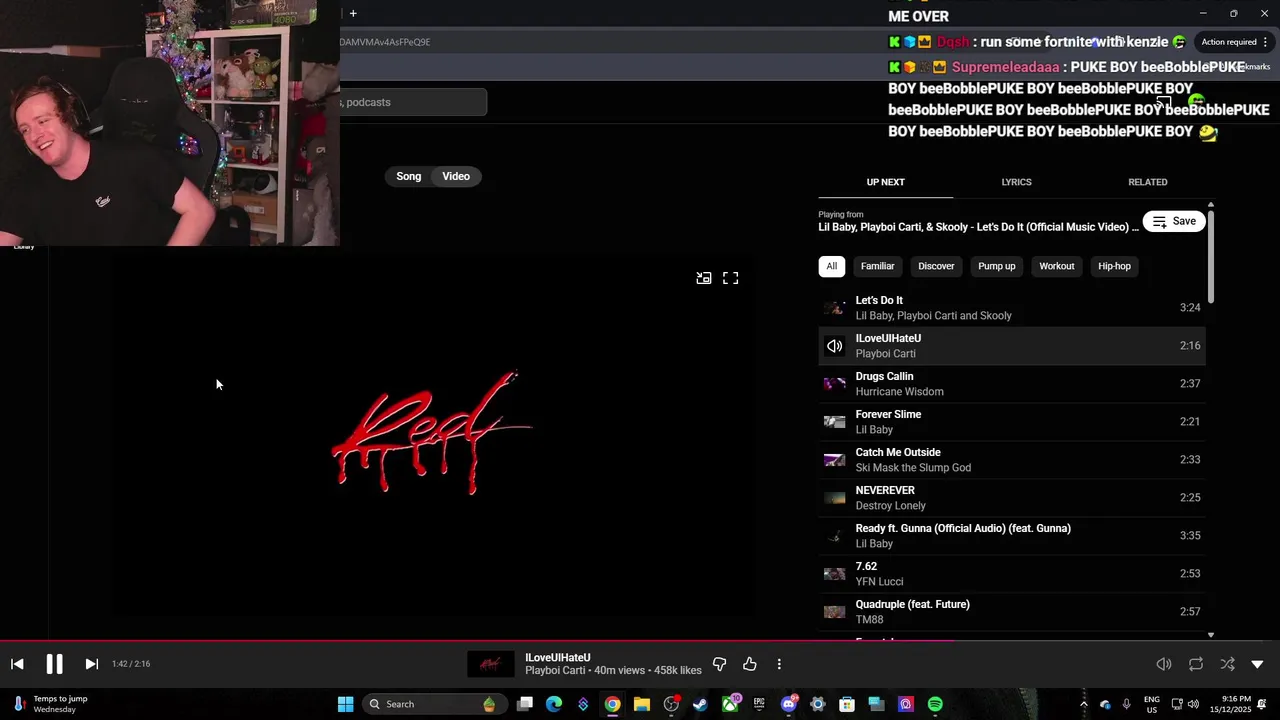
Task: Select the Familiar filter chip
Action: pos(877,266)
